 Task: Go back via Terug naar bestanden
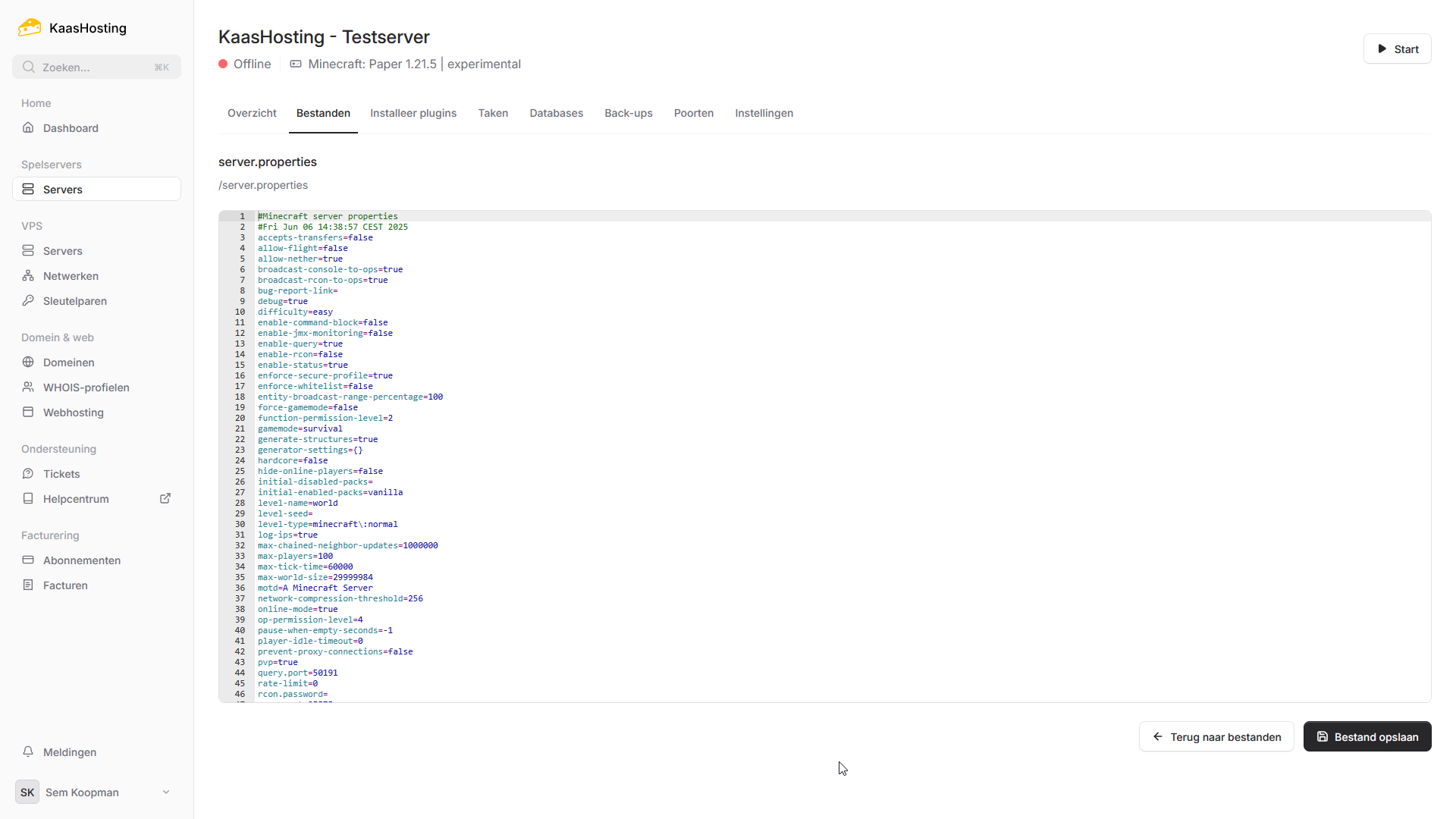pyautogui.click(x=1216, y=736)
